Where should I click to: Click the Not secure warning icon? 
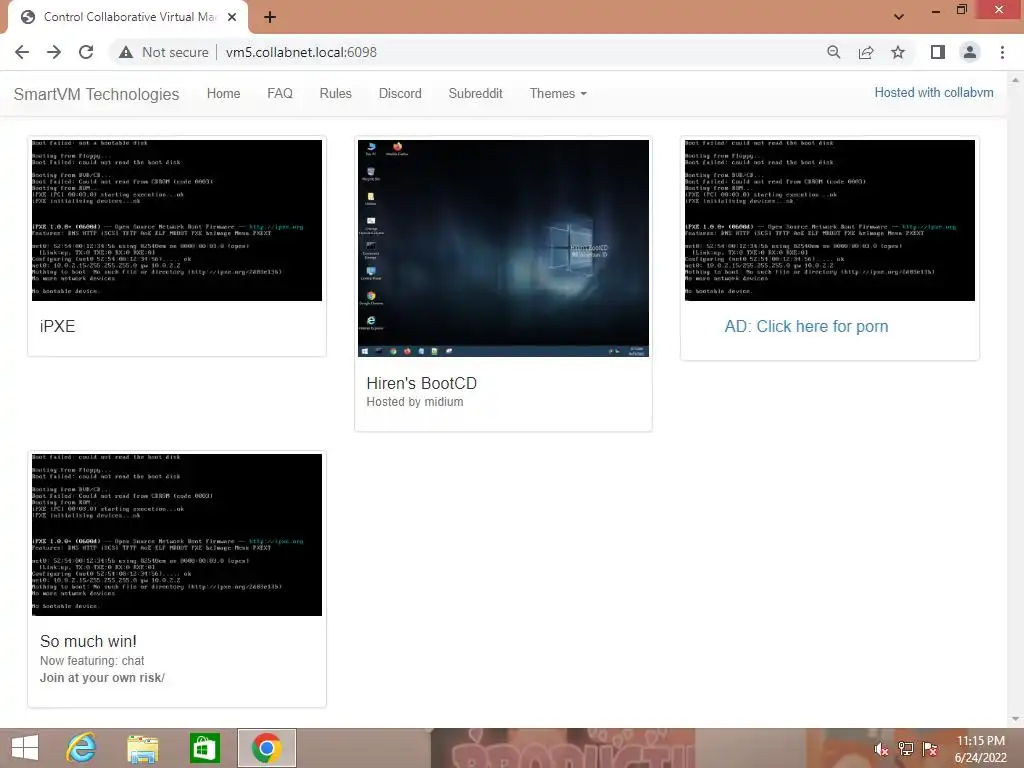pyautogui.click(x=126, y=52)
